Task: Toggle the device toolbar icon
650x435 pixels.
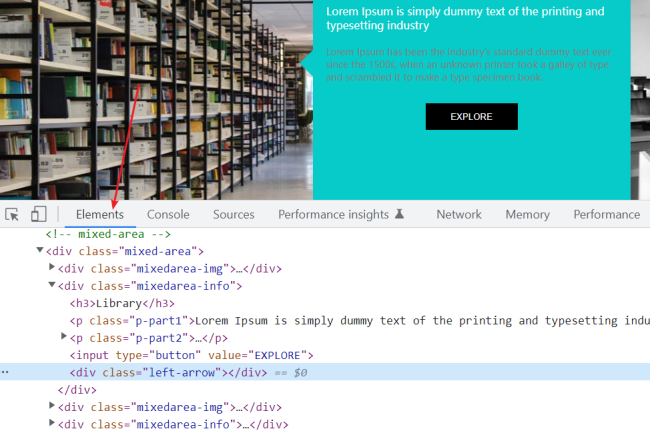Action: point(39,214)
